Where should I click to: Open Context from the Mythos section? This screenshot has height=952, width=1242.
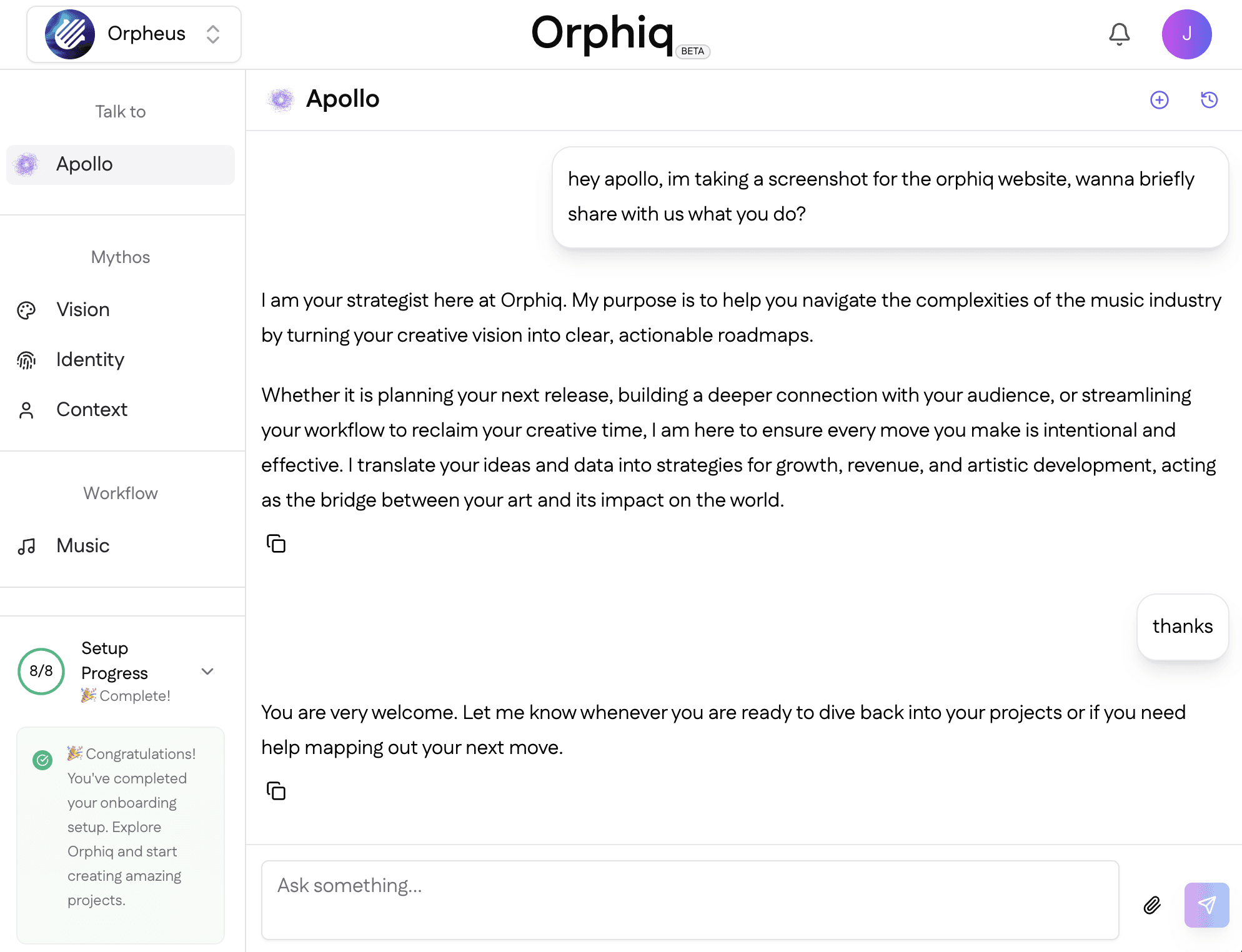(x=92, y=410)
